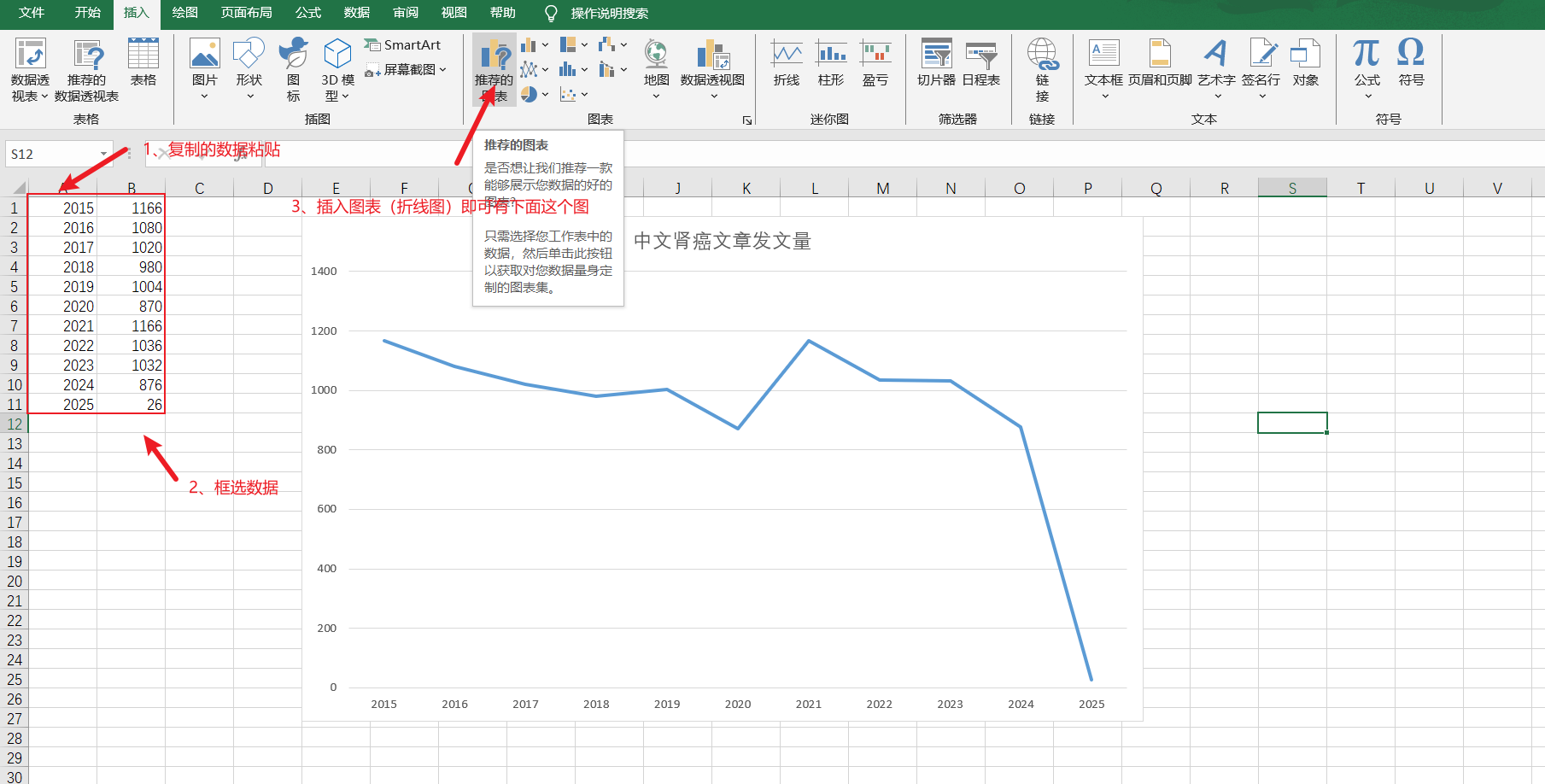Switch to the 绘图 (Draw) tab
This screenshot has height=784, width=1545.
[x=184, y=13]
